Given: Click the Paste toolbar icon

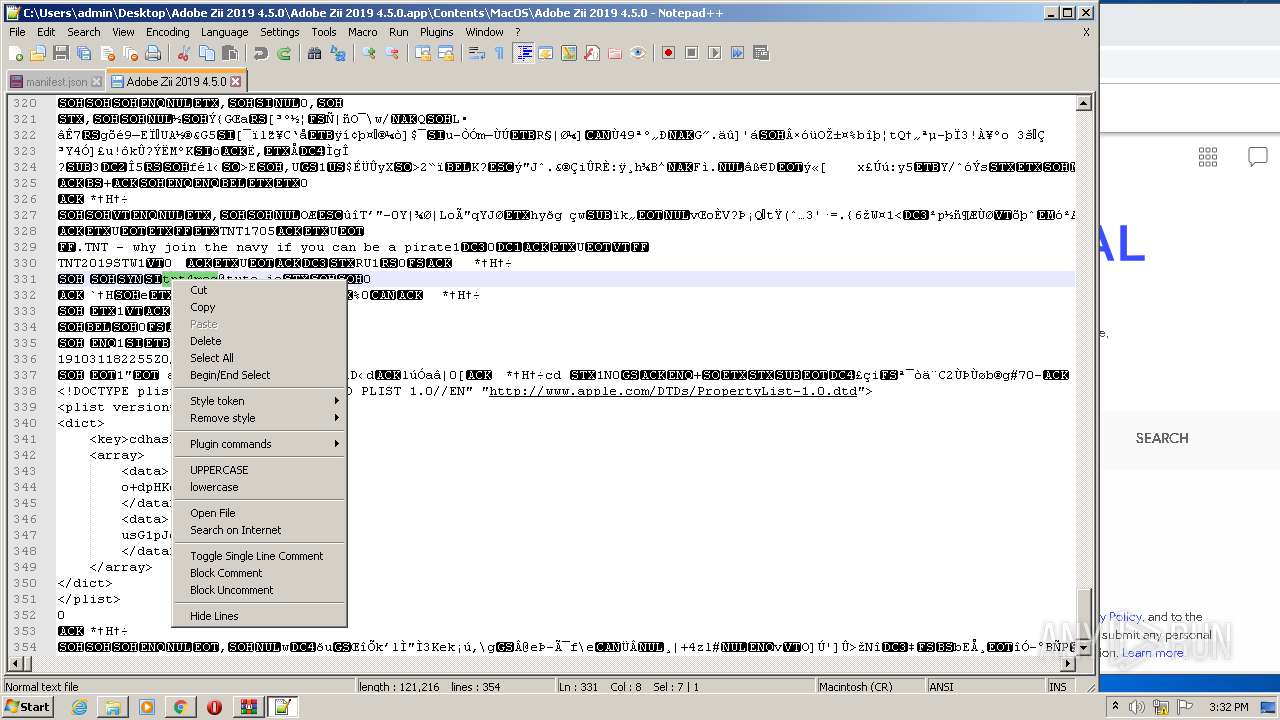Looking at the screenshot, I should click(x=230, y=53).
